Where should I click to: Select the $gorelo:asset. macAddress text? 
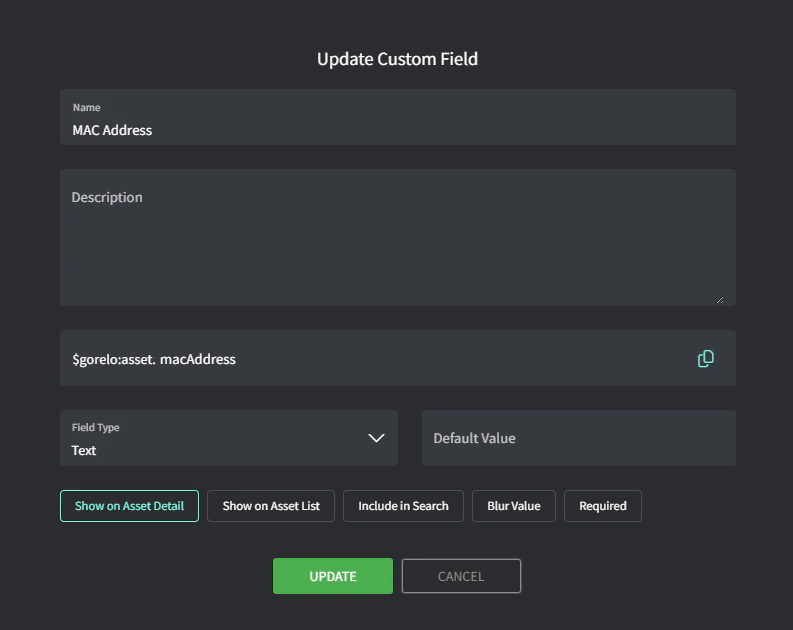[154, 359]
